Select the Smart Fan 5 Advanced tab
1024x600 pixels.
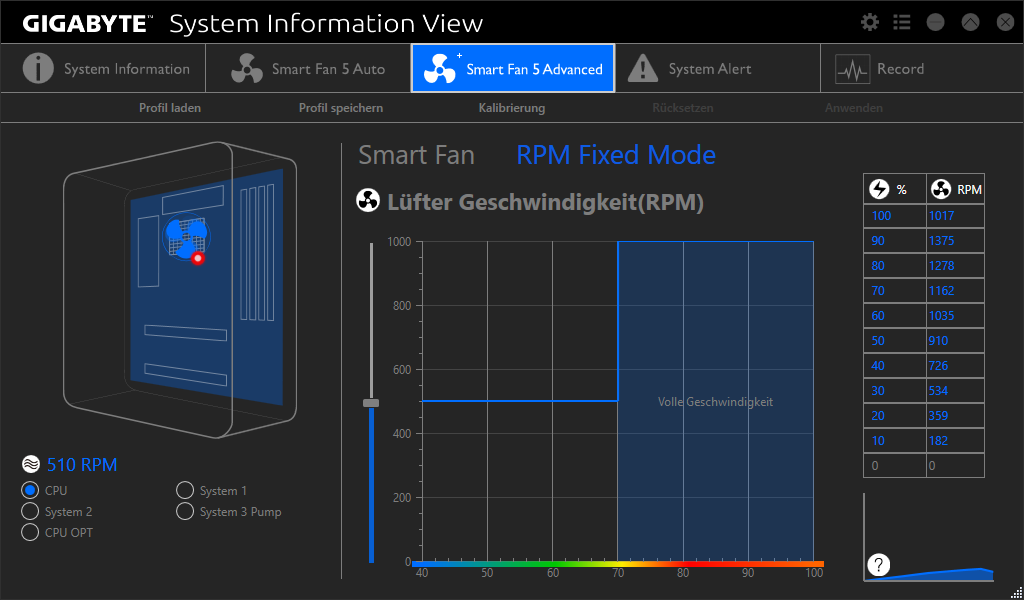pos(513,69)
